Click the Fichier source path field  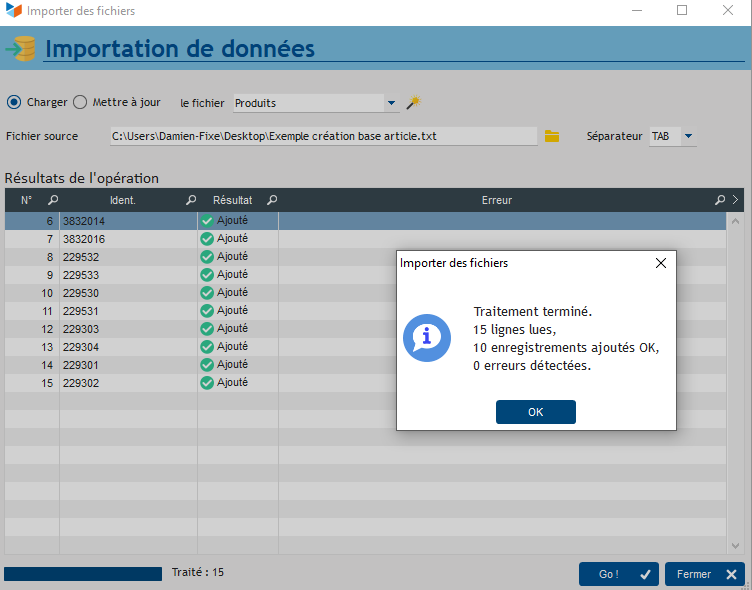(x=323, y=136)
